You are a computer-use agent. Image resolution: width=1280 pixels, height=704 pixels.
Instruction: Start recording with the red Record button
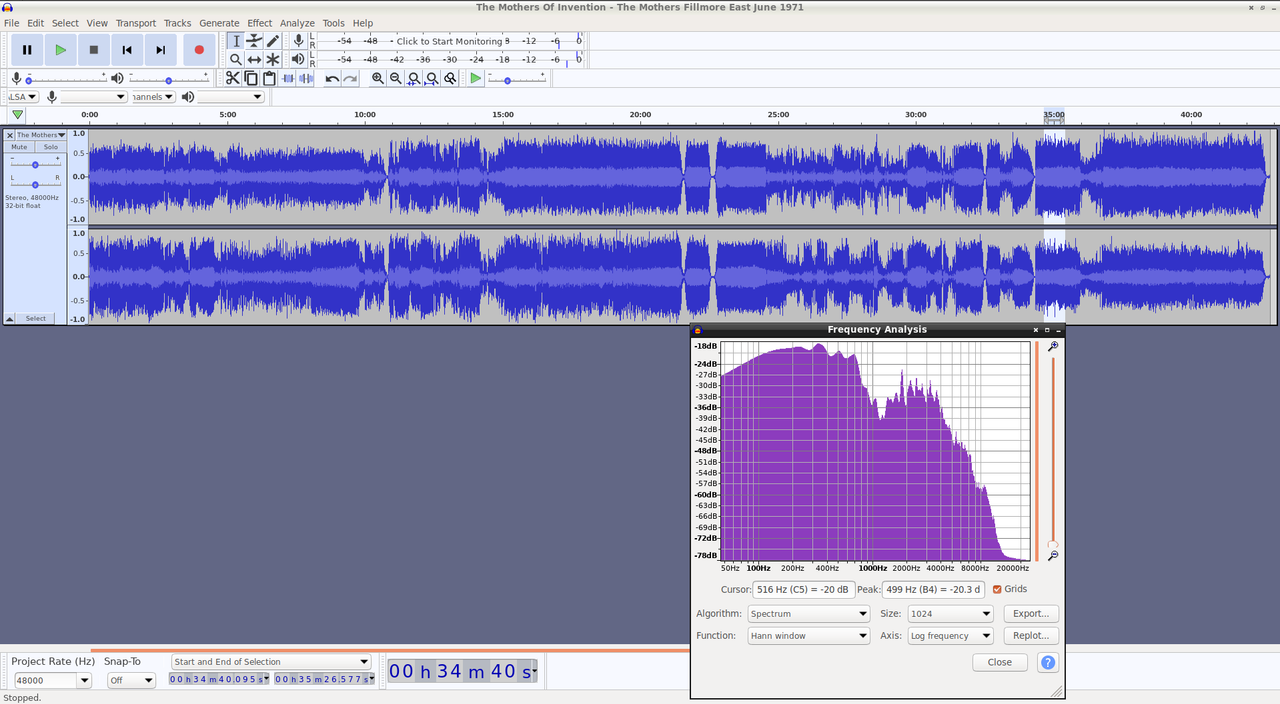click(x=199, y=49)
